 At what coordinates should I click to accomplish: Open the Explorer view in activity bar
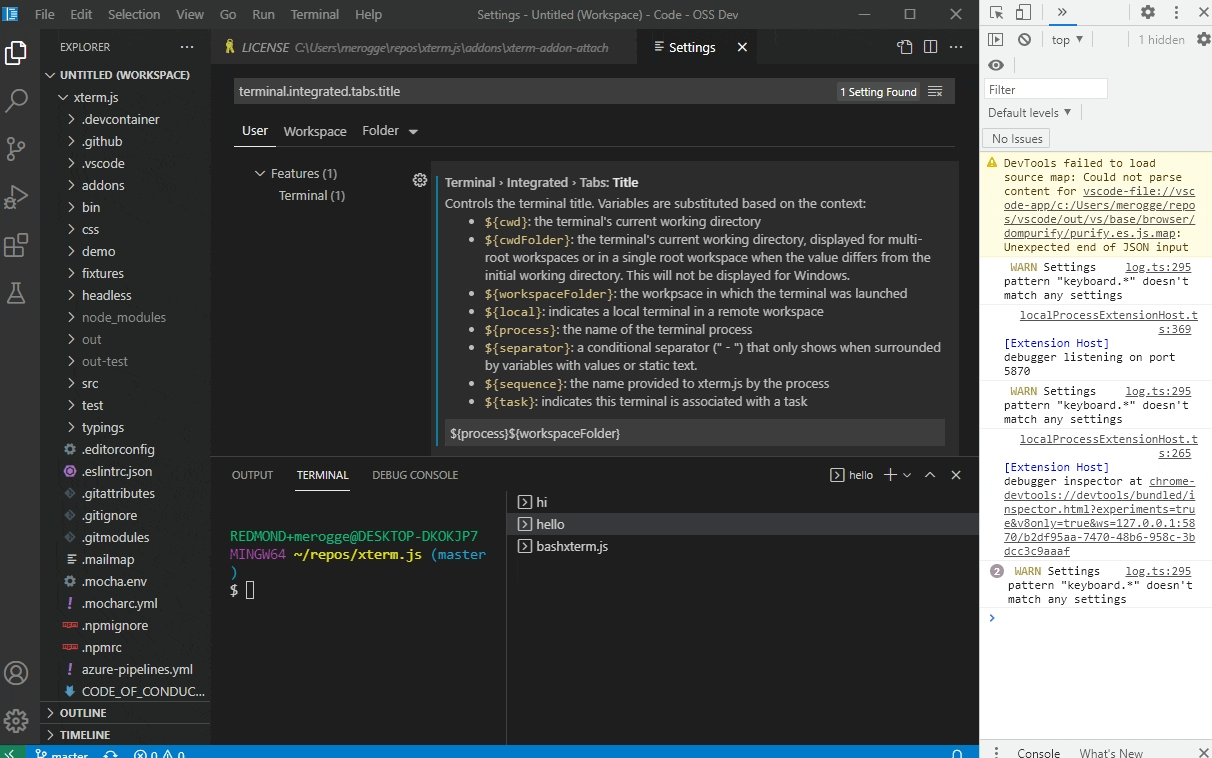click(16, 53)
